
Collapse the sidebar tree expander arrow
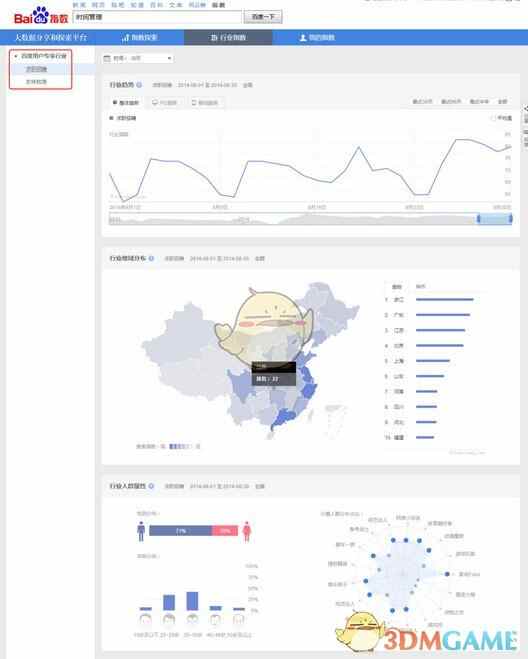16,56
